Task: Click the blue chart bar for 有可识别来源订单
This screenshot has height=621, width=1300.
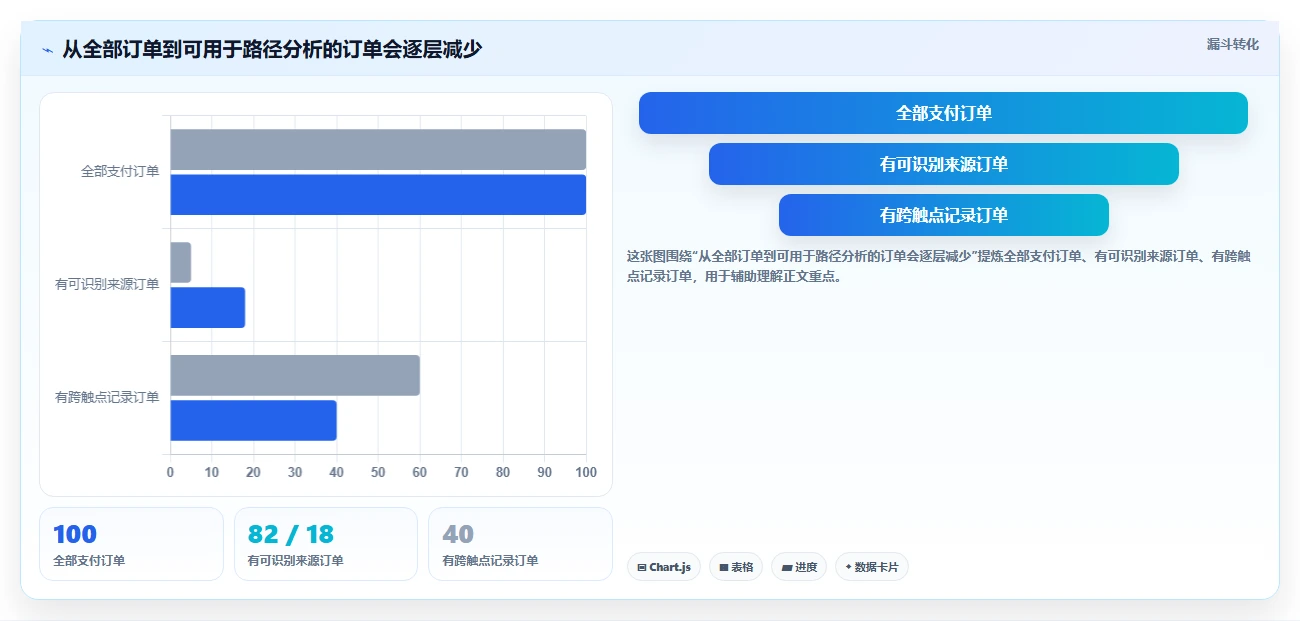Action: click(x=207, y=307)
